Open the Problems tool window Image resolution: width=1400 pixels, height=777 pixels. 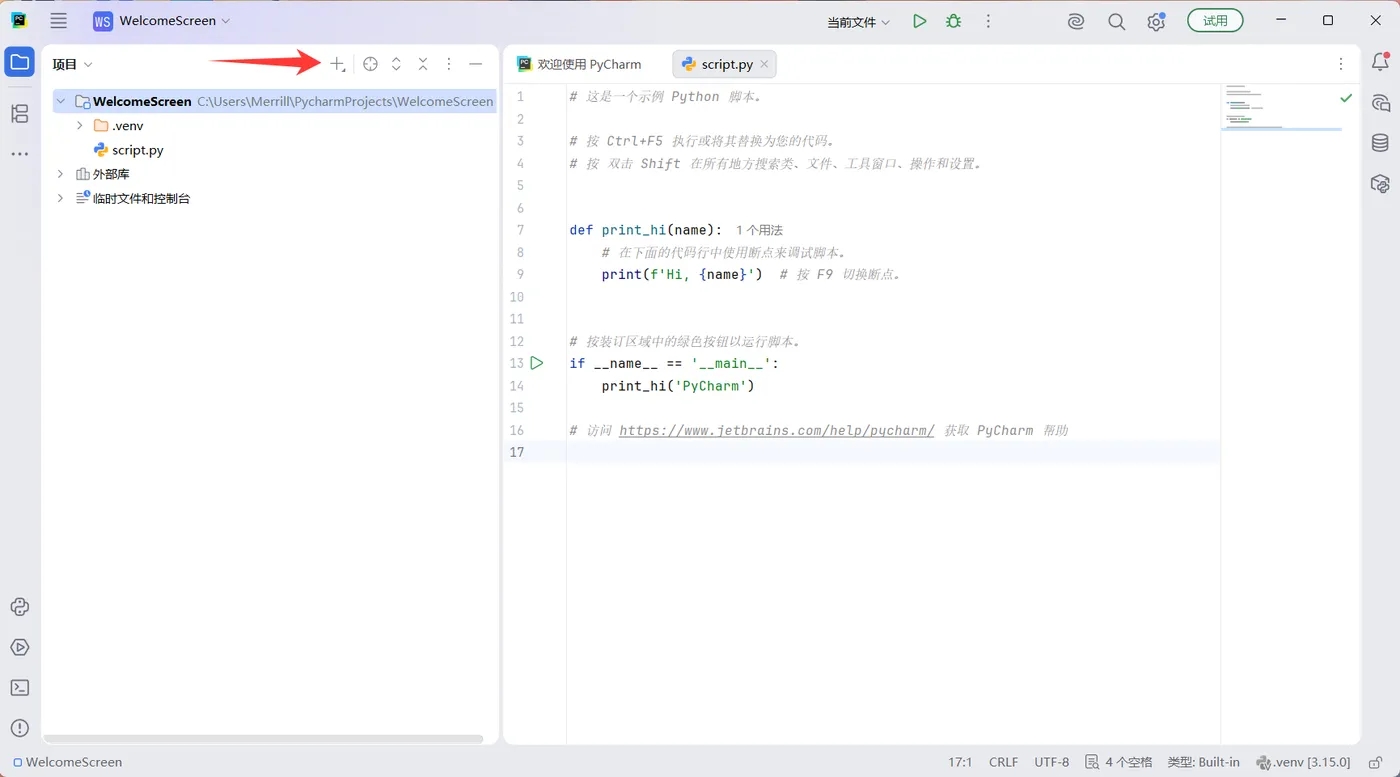coord(20,728)
